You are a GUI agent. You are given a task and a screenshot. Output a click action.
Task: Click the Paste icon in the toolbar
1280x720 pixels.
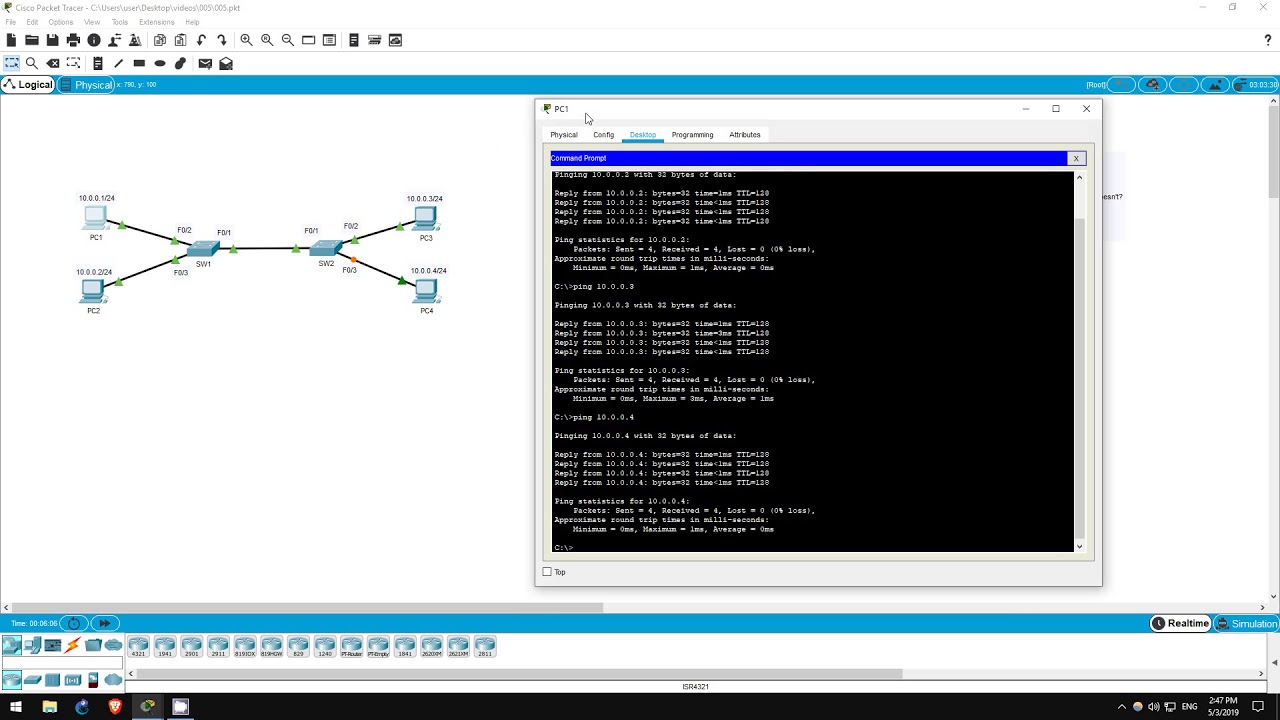[180, 40]
